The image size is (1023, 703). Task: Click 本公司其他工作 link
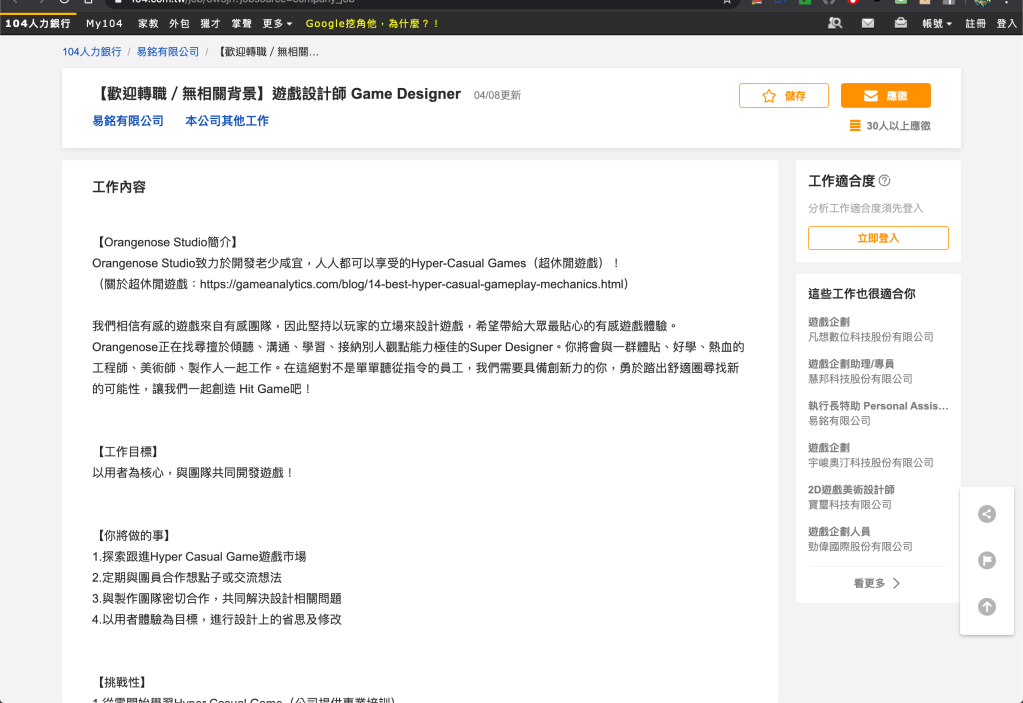point(227,121)
